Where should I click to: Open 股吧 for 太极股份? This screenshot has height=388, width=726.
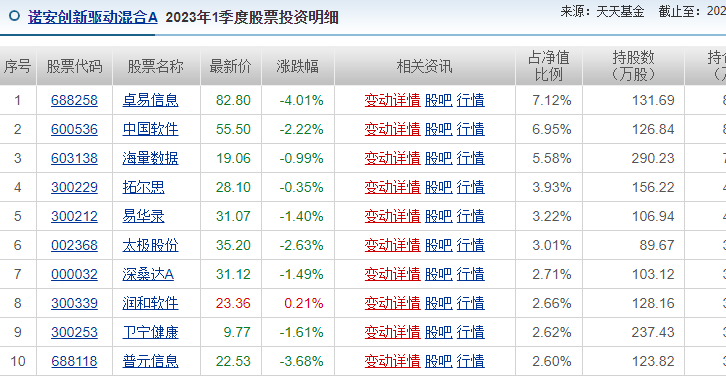(438, 245)
